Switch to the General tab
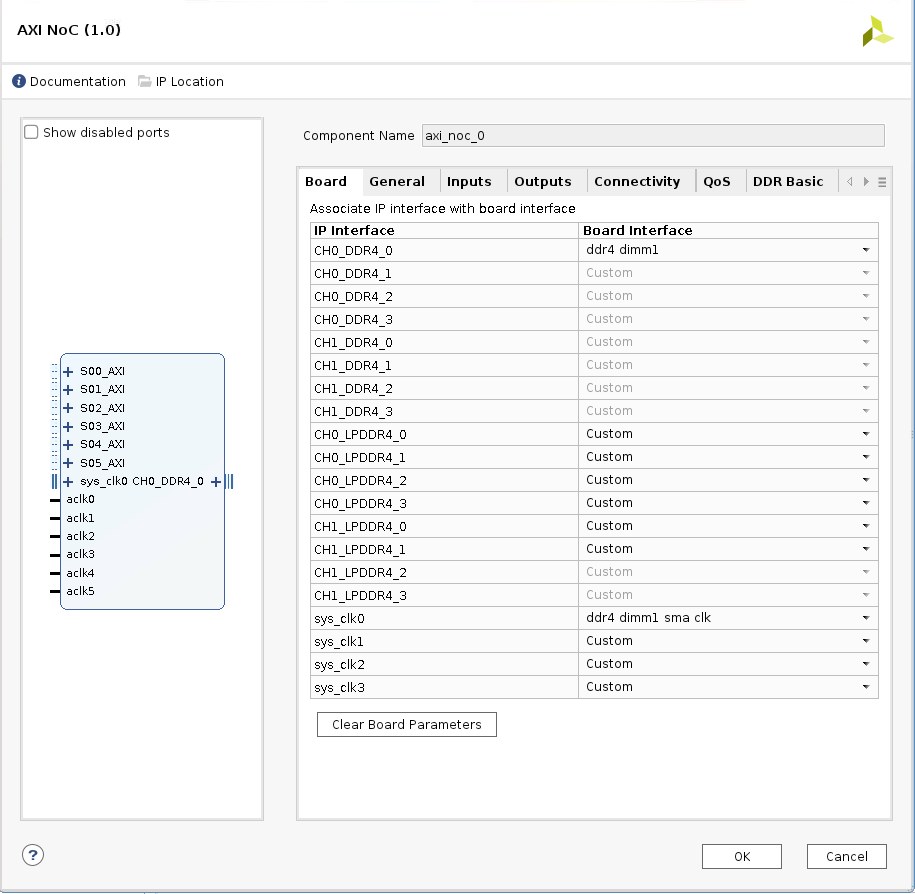Screen dimensions: 915x894 click(x=397, y=181)
